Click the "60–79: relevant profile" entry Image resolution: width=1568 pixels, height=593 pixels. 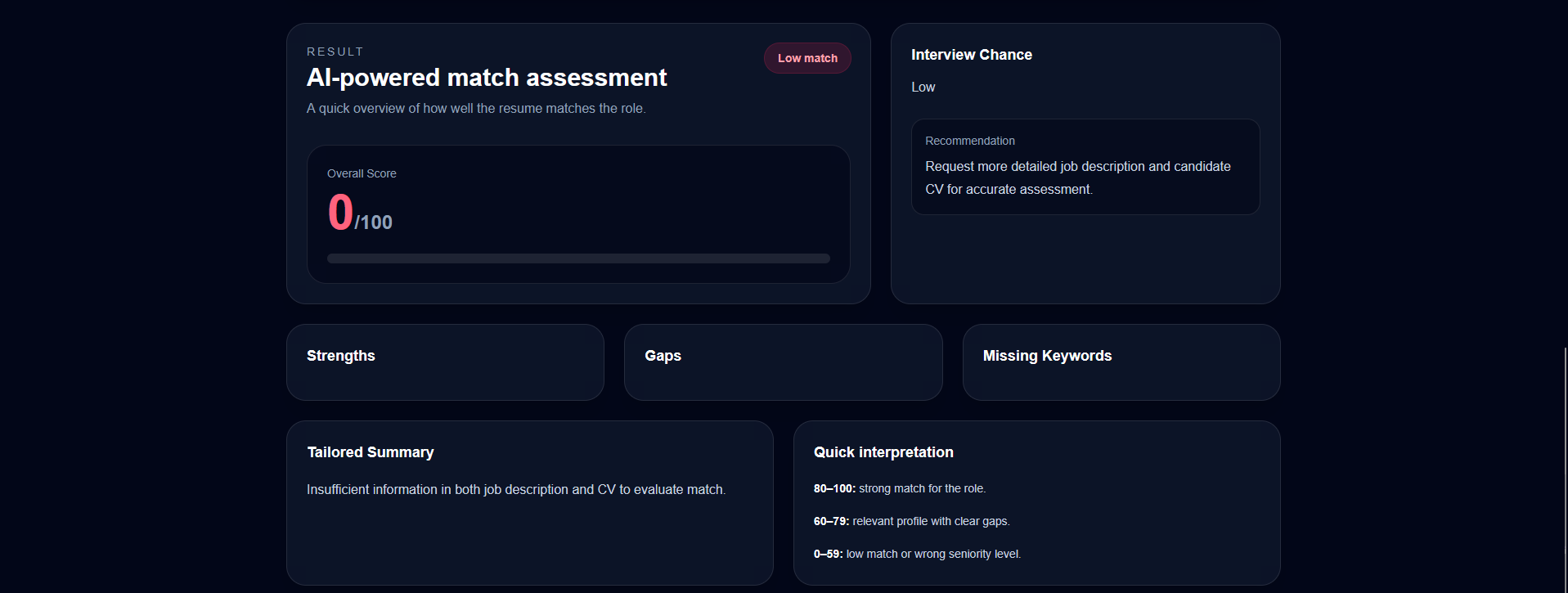(911, 521)
